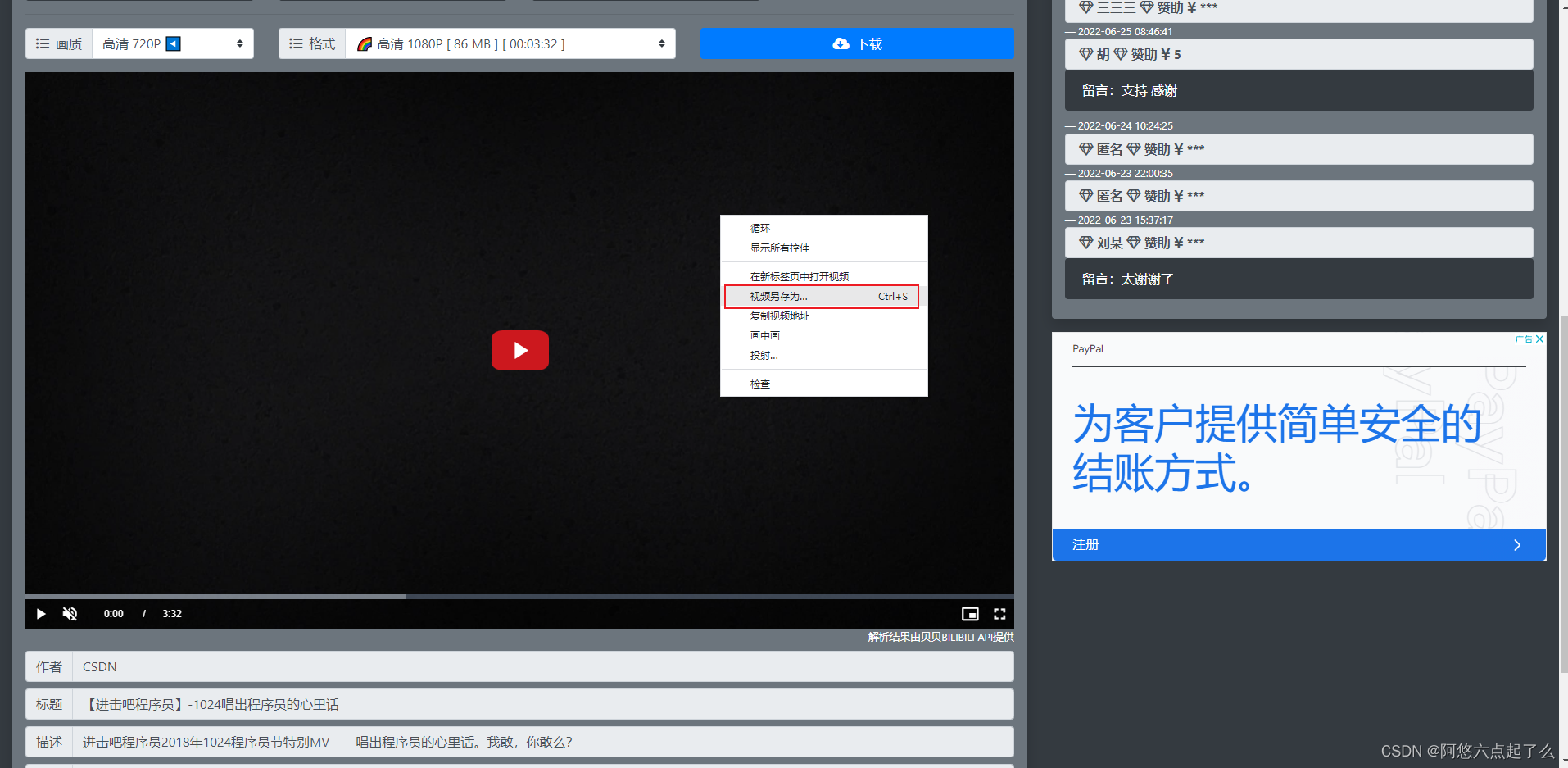Click the video time display 0:00 / 3:32
The height and width of the screenshot is (768, 1568).
(143, 613)
